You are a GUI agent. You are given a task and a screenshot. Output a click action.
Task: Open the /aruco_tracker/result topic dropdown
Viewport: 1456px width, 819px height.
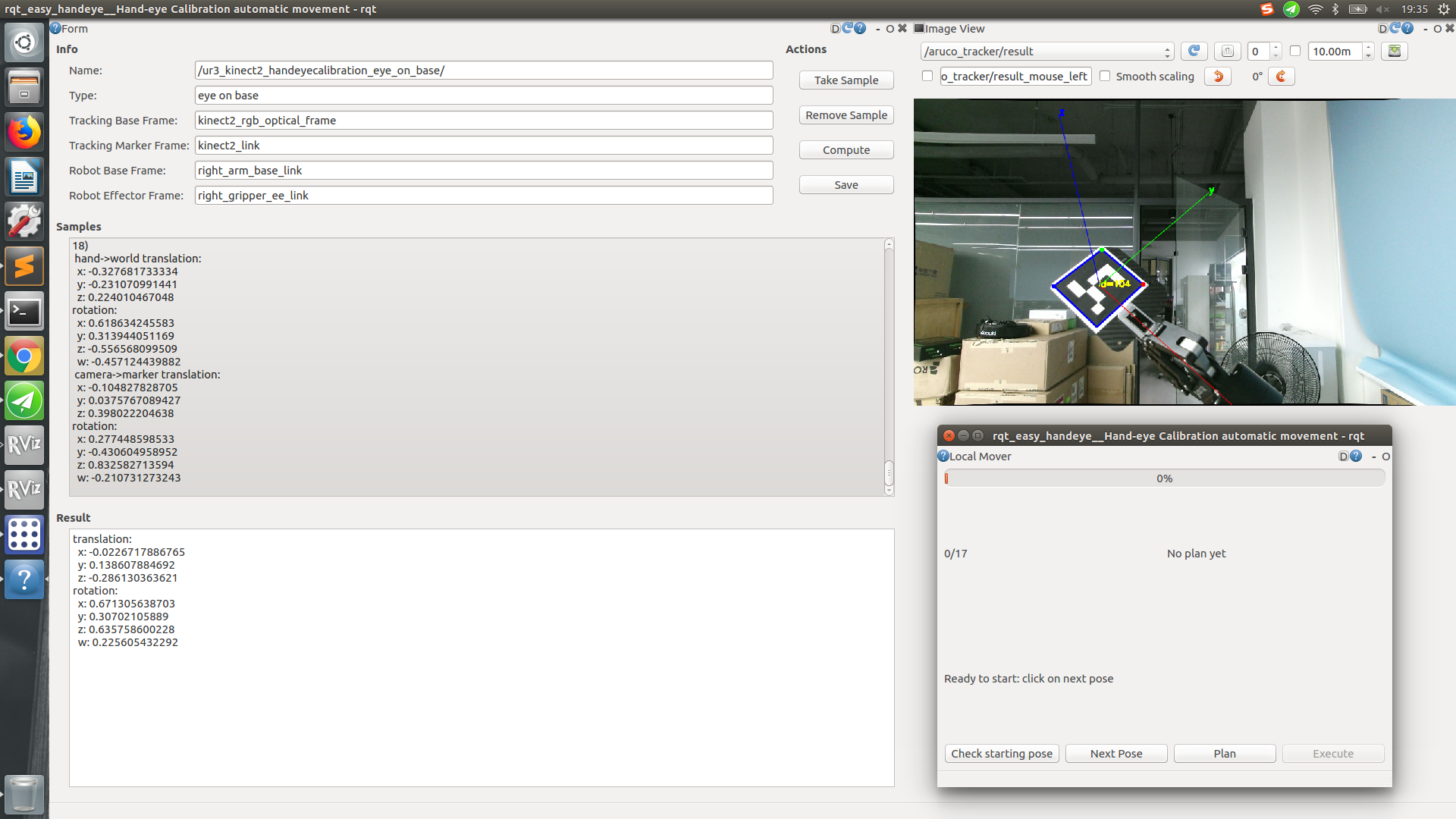click(x=1046, y=51)
